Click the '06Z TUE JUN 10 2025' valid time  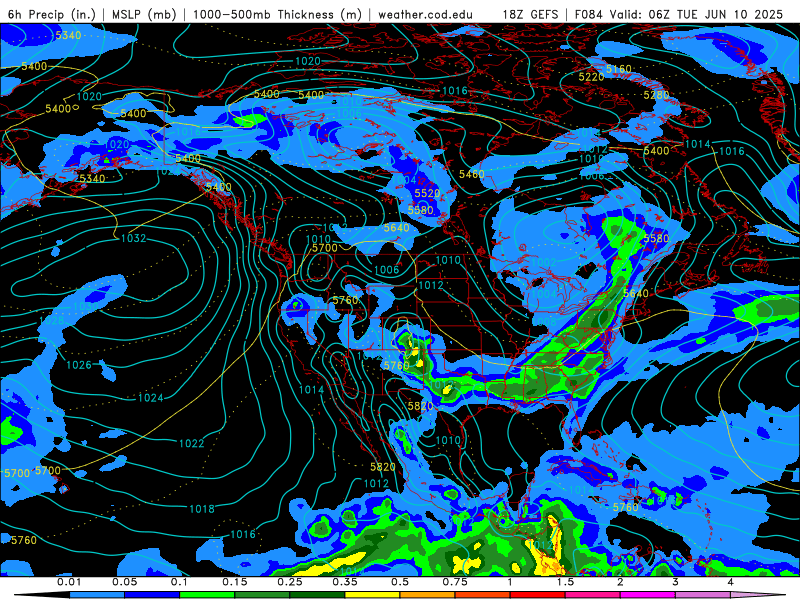(x=716, y=14)
